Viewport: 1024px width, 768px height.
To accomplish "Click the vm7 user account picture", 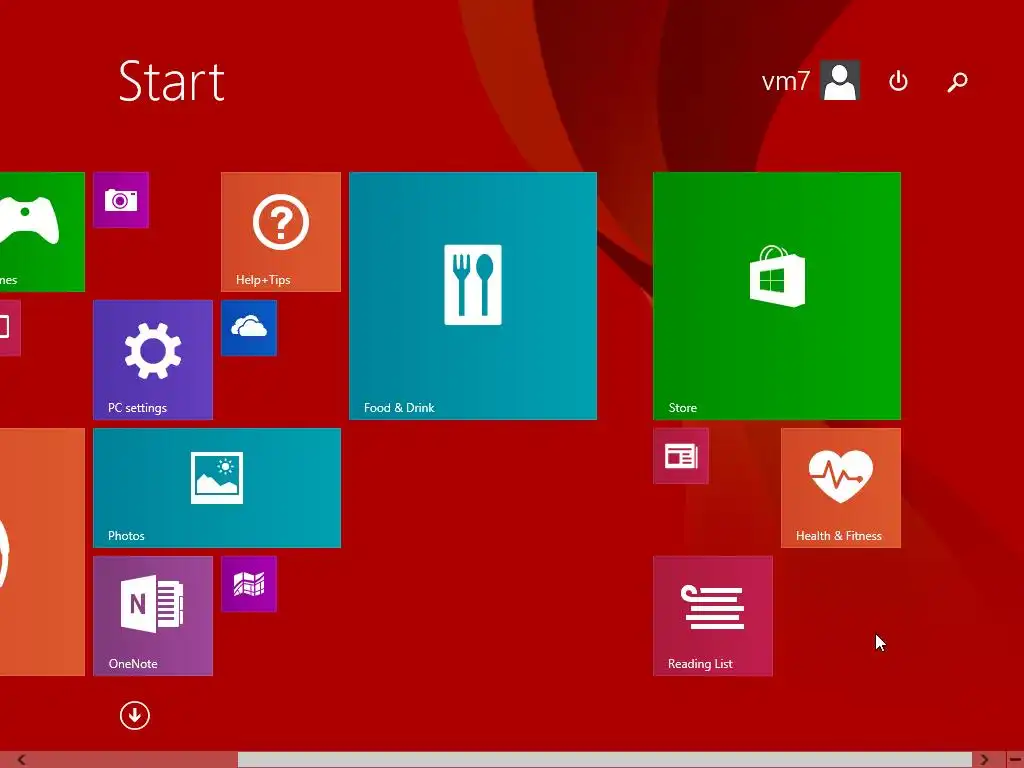I will [x=840, y=80].
